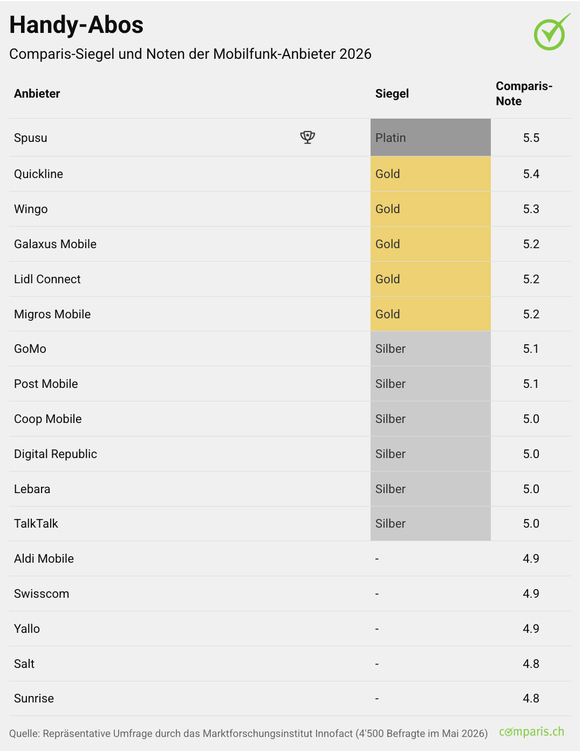Click the Anbieter column header
Viewport: 582px width, 751px height.
tap(37, 93)
